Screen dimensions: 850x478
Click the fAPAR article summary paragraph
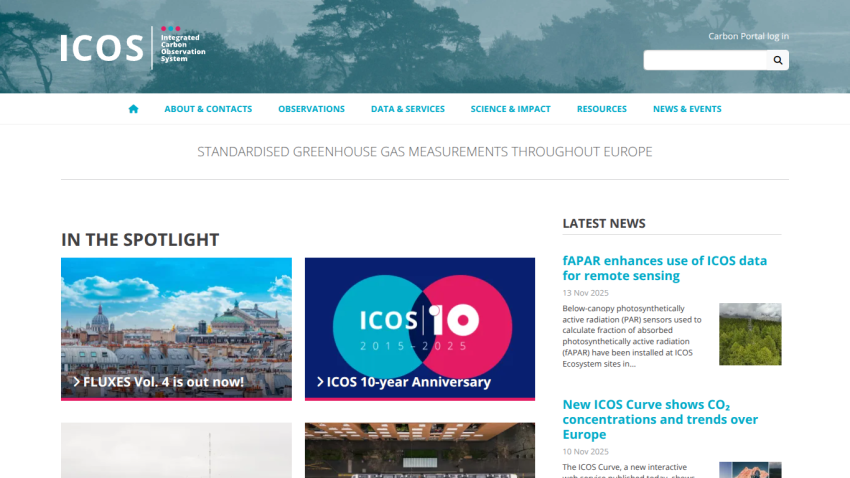pos(633,336)
